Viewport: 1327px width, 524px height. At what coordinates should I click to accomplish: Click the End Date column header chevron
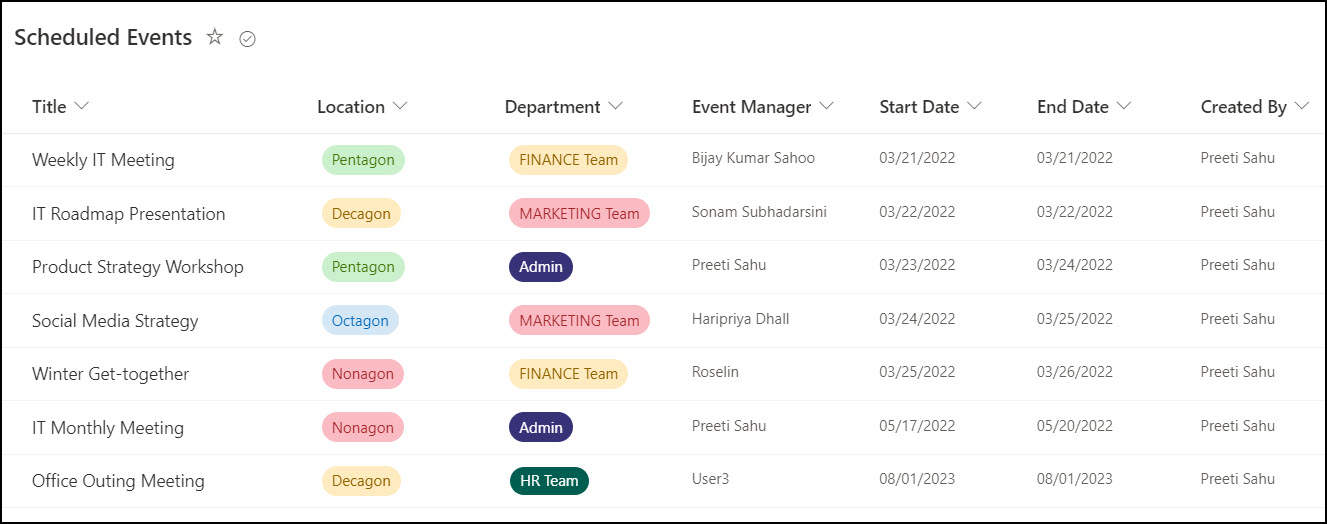1124,106
